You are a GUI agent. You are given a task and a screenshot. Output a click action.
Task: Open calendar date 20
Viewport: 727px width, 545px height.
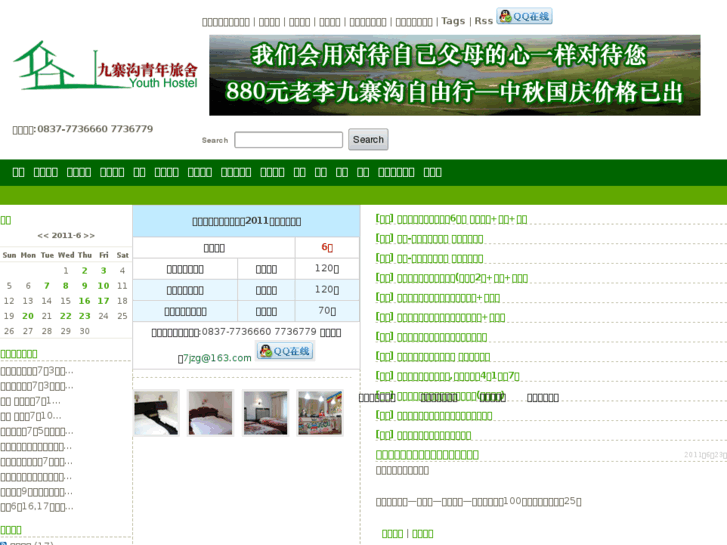(x=28, y=316)
